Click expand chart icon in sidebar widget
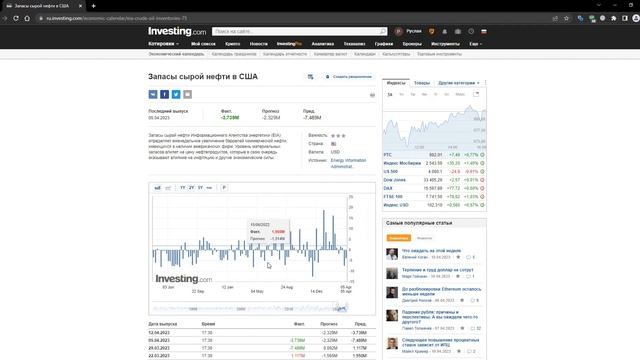The width and height of the screenshot is (640, 360). click(476, 94)
